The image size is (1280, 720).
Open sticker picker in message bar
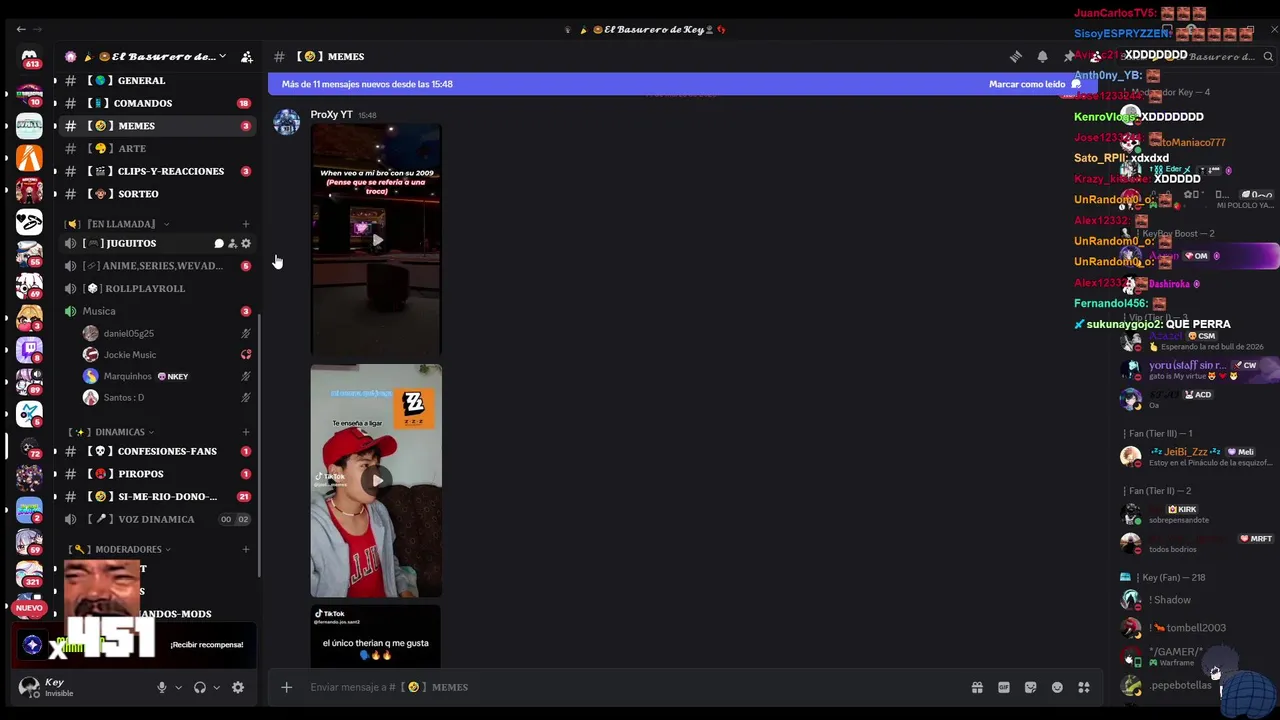tap(1031, 687)
